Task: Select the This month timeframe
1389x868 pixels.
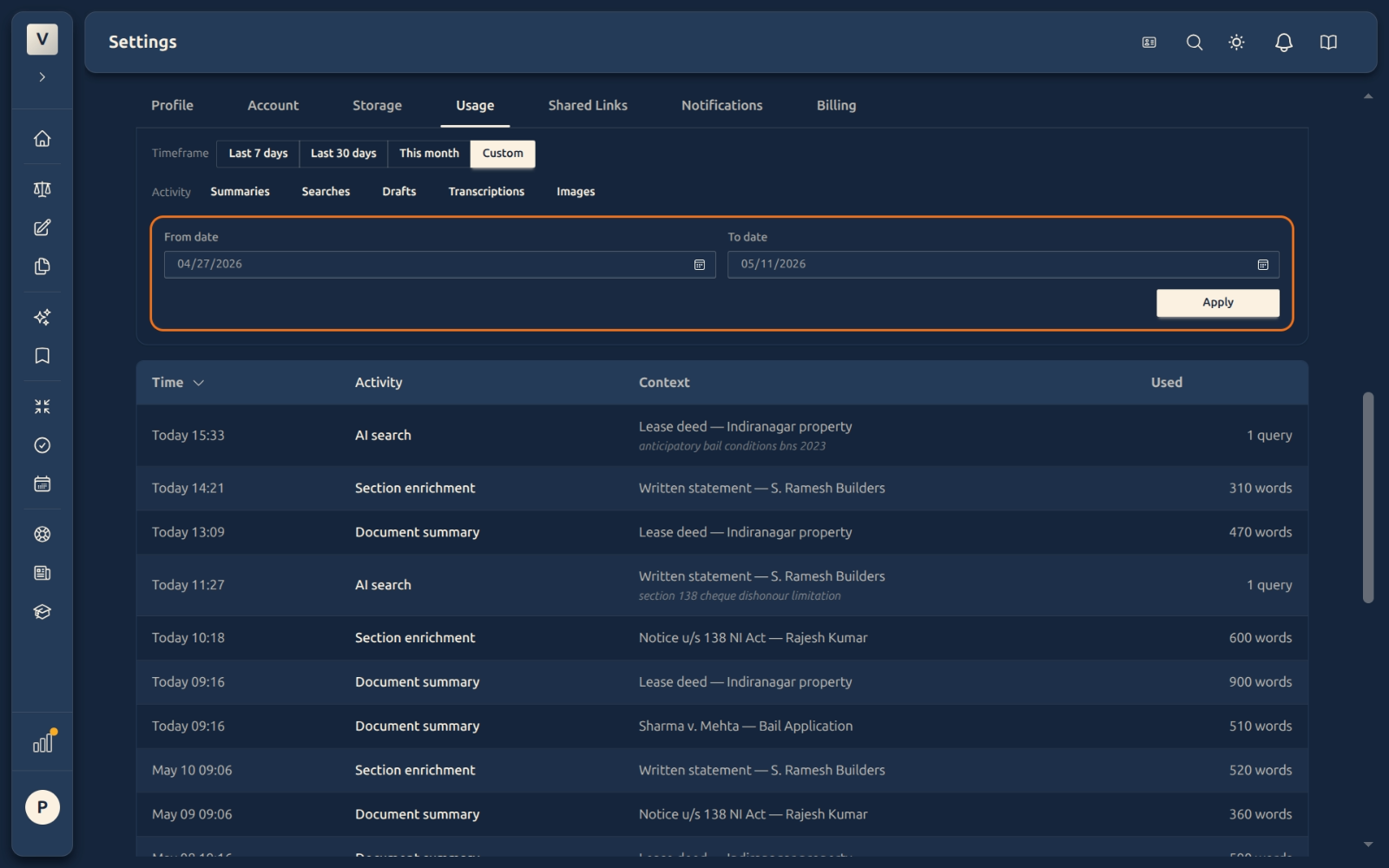Action: tap(429, 154)
